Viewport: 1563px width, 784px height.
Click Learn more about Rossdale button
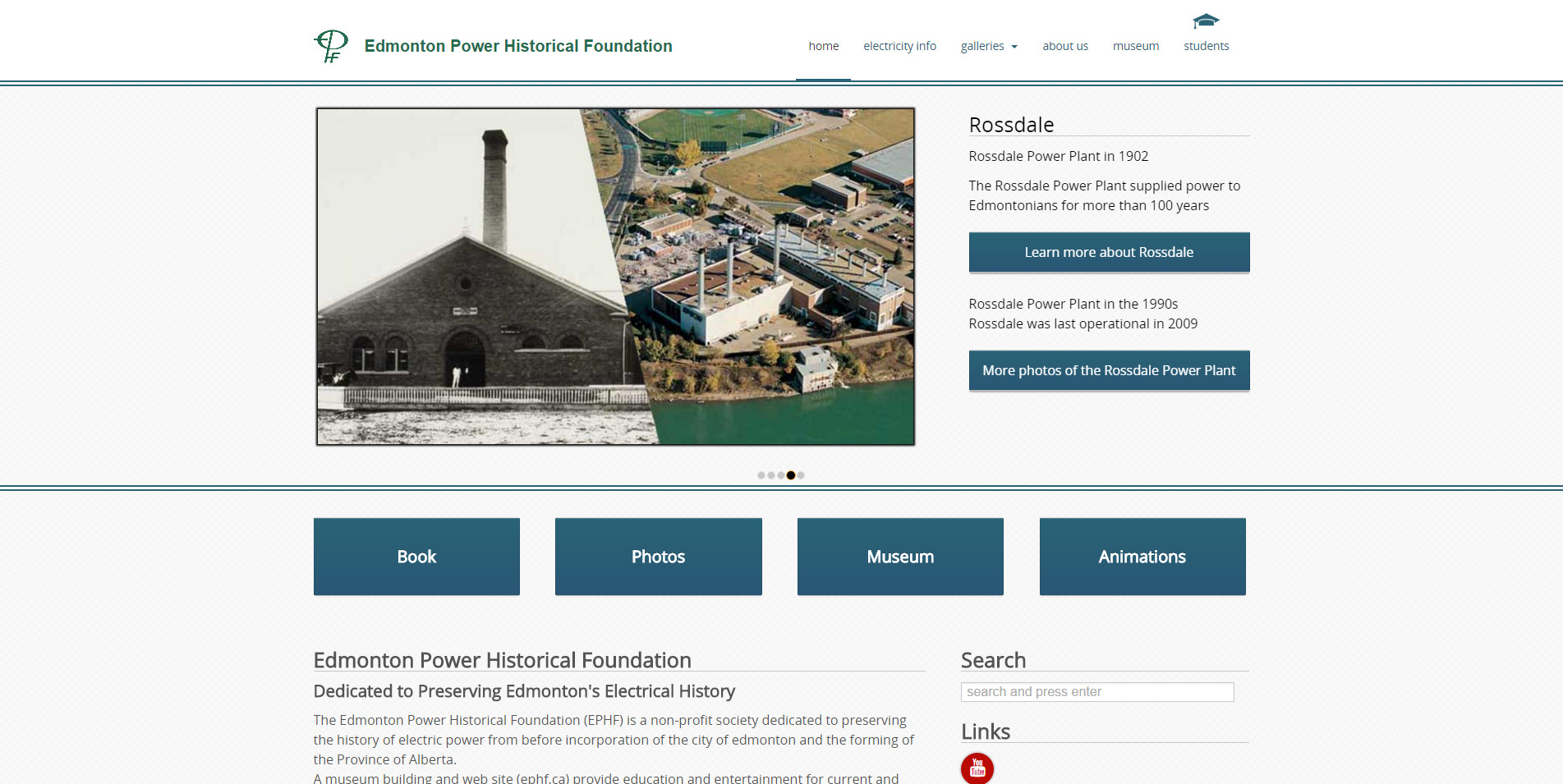point(1109,252)
